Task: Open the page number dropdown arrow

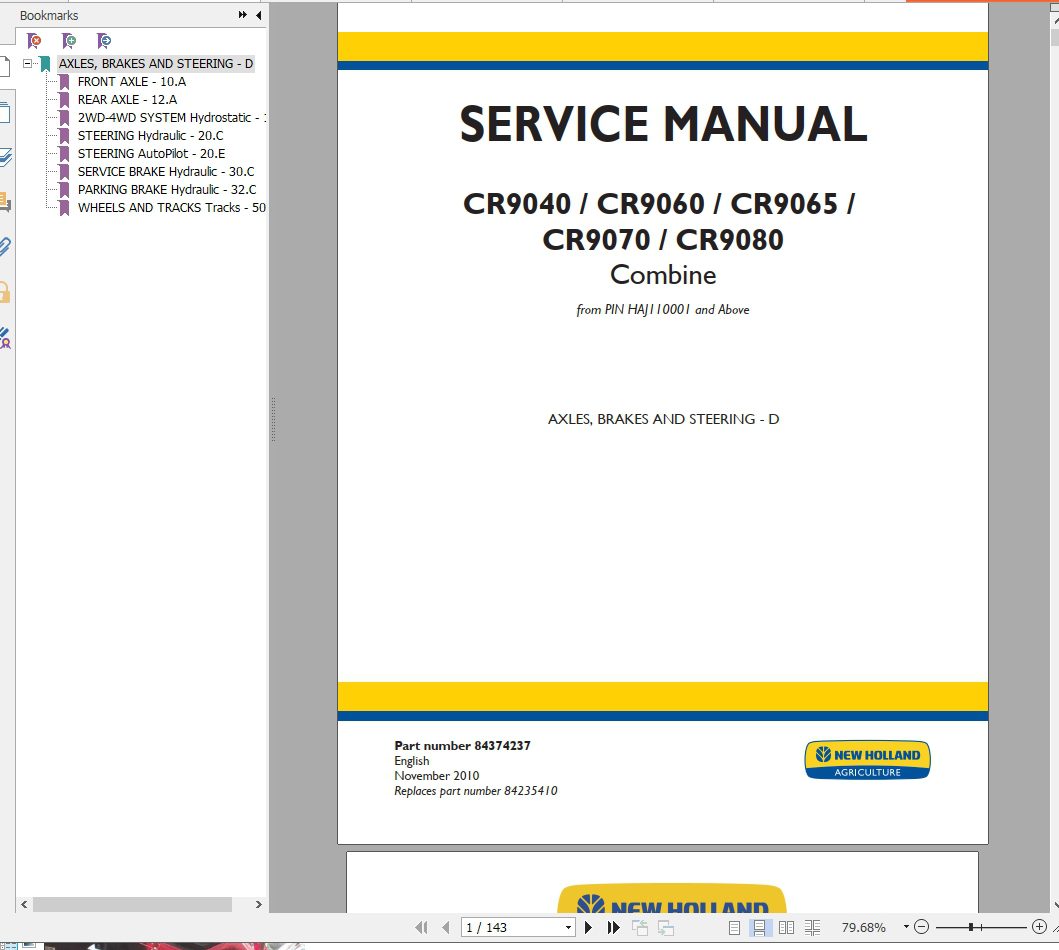Action: [x=569, y=928]
